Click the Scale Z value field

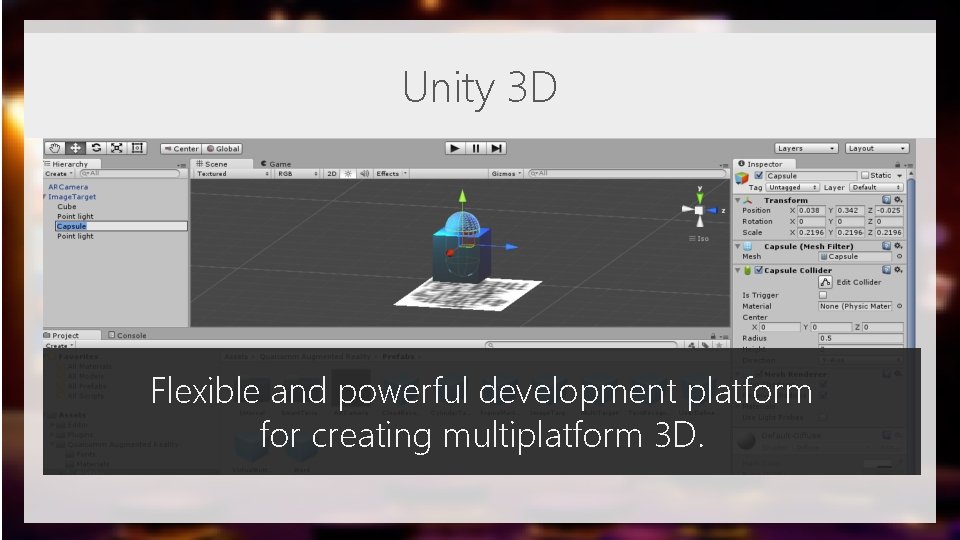(x=889, y=233)
